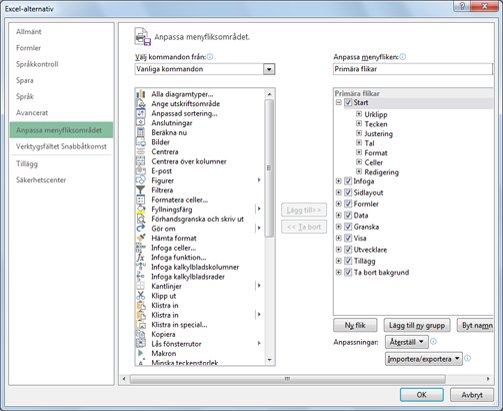This screenshot has height=411, width=503.
Task: Click the Hämta format brush icon
Action: tap(141, 238)
